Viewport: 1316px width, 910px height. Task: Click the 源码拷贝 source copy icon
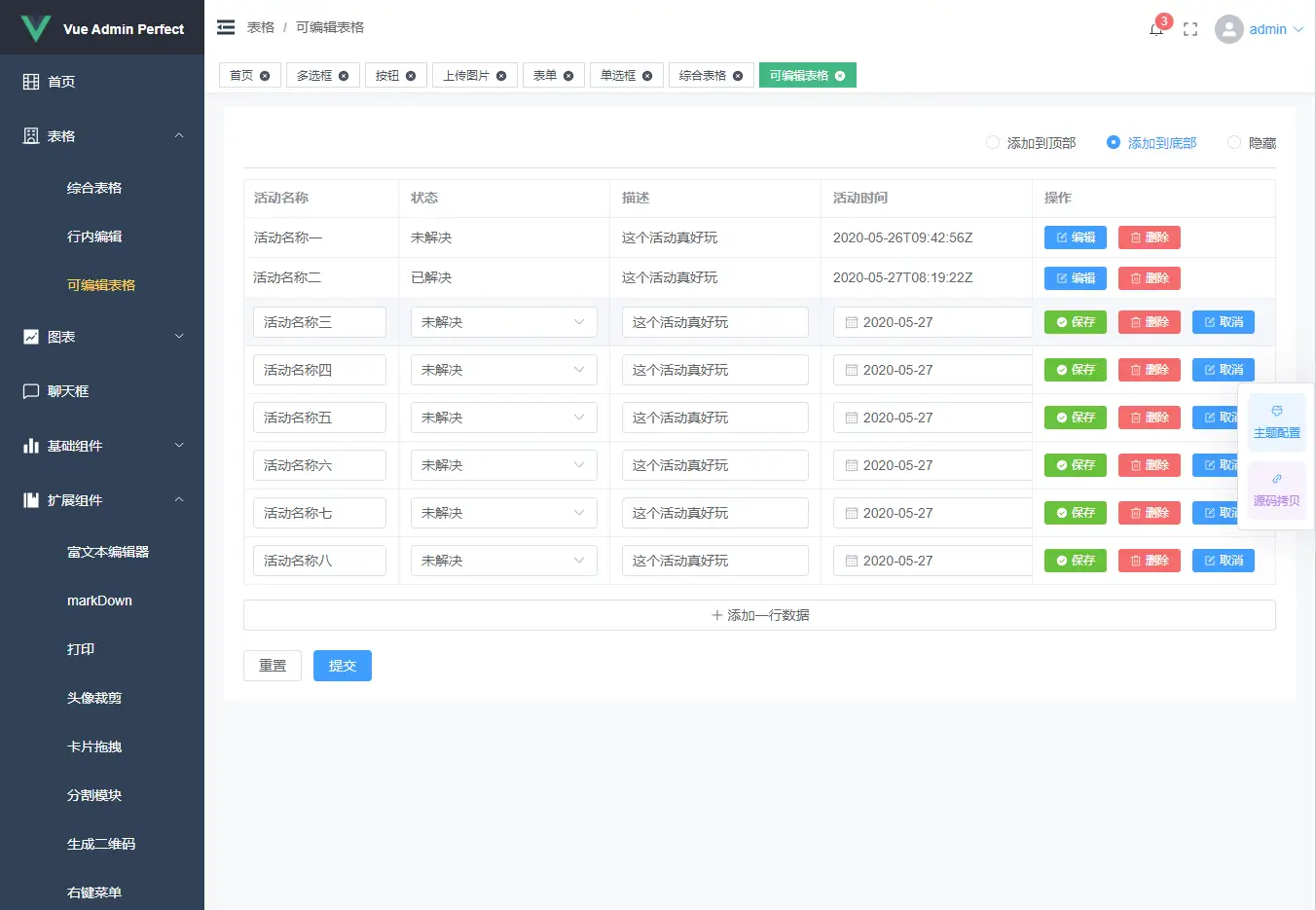(1276, 490)
